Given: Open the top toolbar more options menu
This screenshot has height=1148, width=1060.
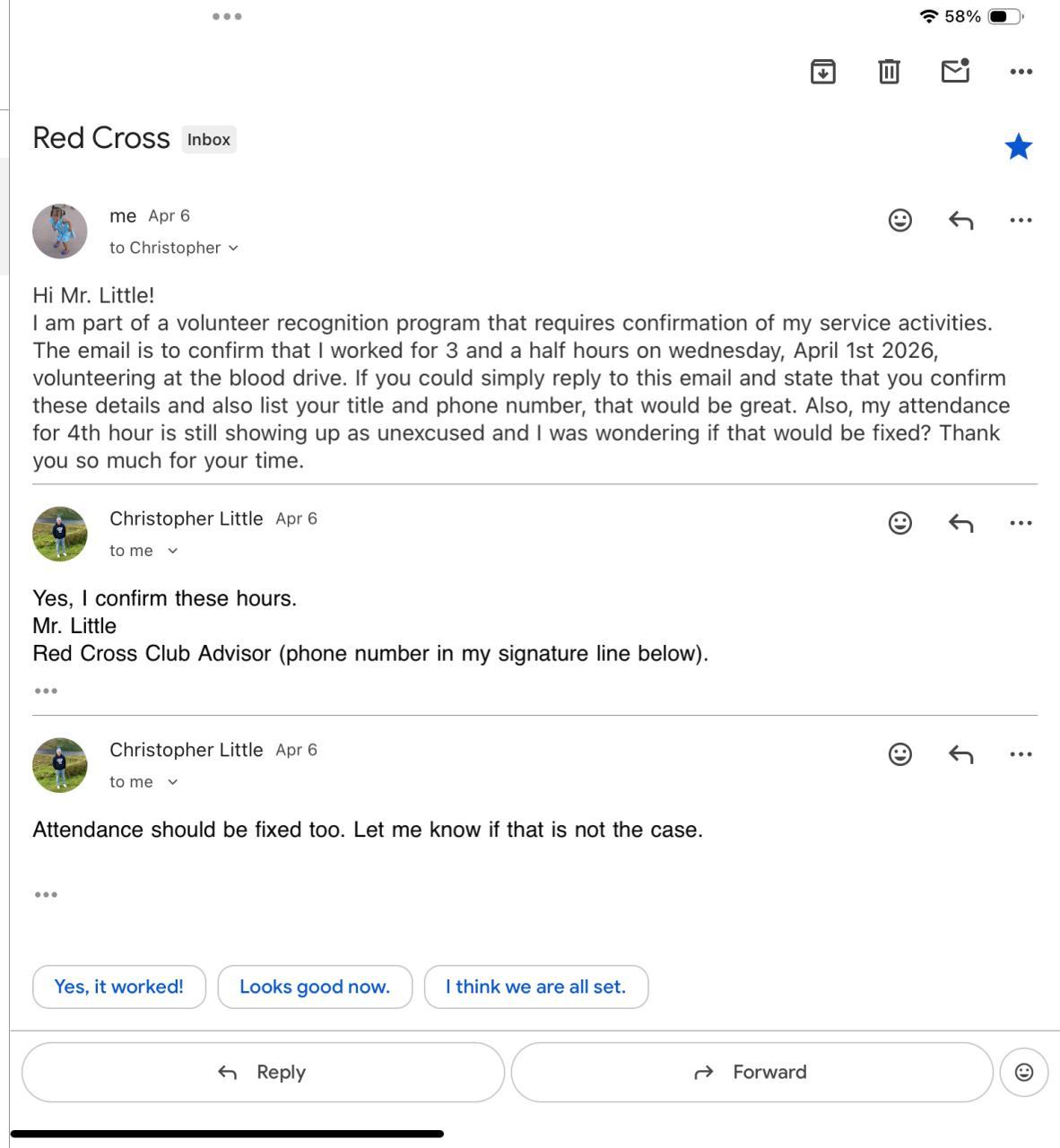Looking at the screenshot, I should point(1021,72).
